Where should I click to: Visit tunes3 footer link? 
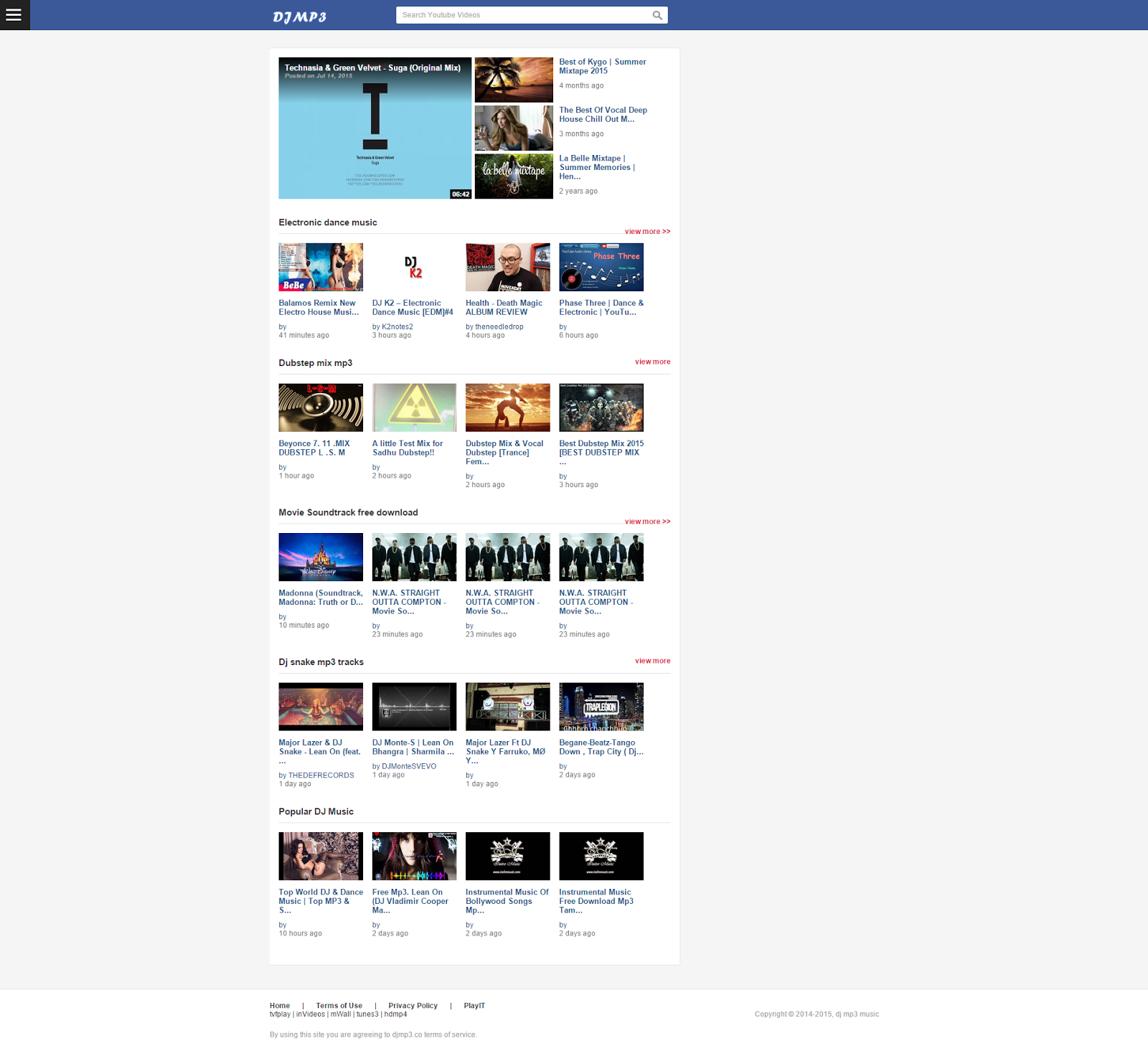[367, 1014]
